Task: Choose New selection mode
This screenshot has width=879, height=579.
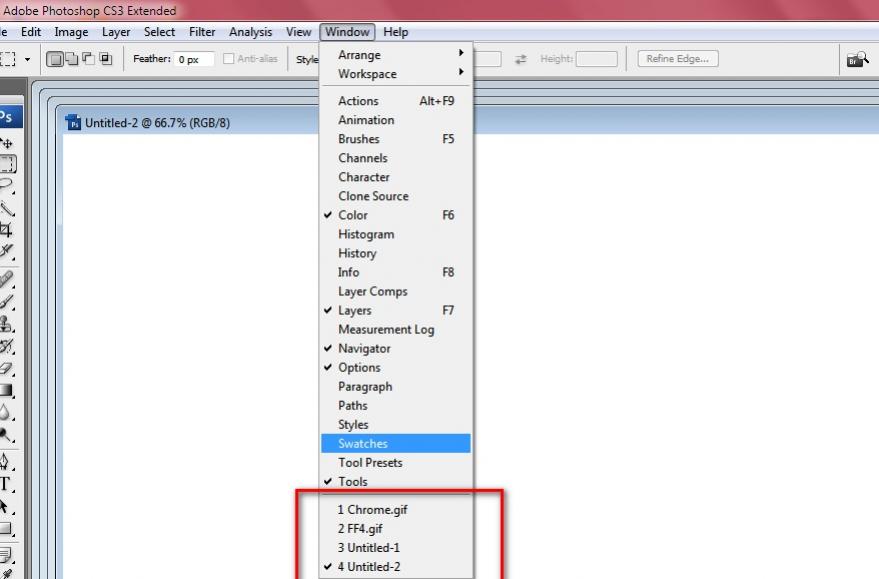Action: click(54, 59)
